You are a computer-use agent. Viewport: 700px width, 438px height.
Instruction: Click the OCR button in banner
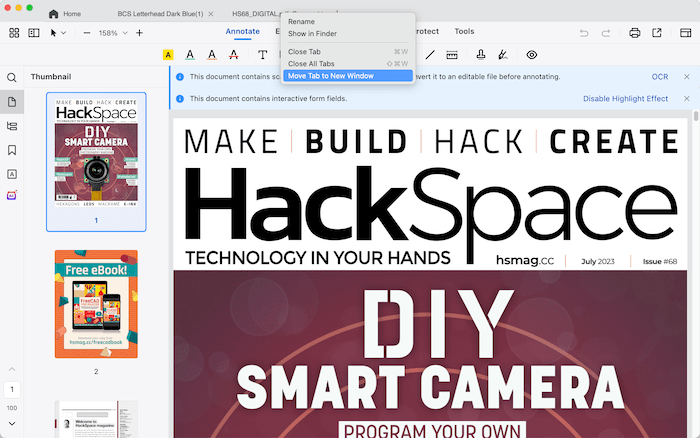pos(659,76)
